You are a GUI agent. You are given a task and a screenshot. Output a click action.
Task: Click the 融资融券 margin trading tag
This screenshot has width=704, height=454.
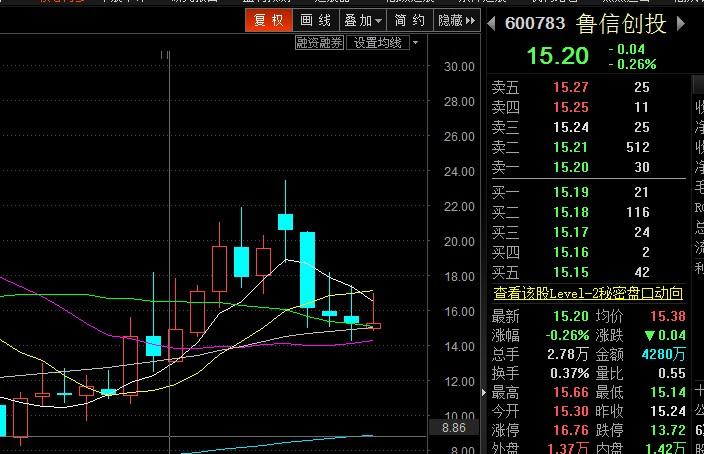click(320, 43)
